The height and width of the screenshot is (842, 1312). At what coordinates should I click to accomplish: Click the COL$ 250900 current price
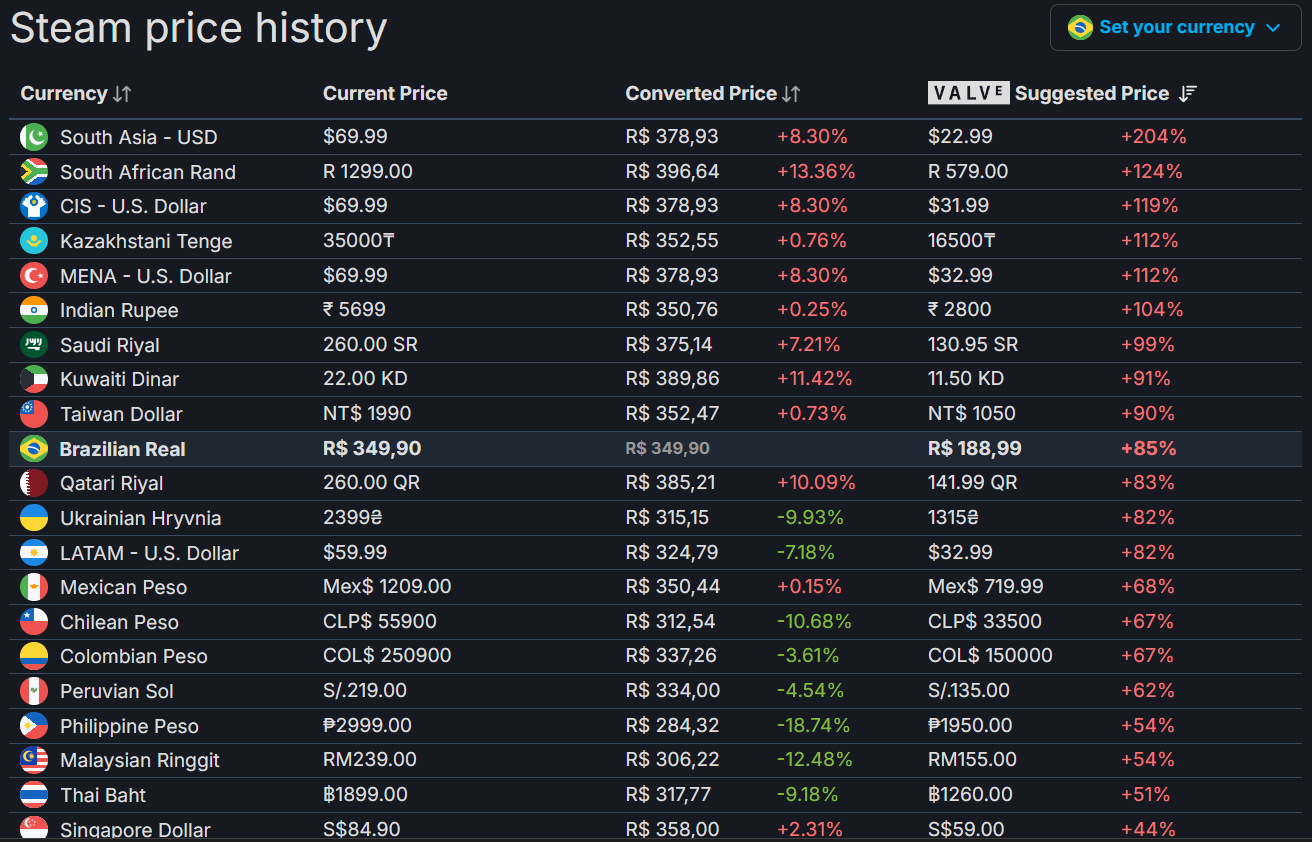(x=387, y=655)
